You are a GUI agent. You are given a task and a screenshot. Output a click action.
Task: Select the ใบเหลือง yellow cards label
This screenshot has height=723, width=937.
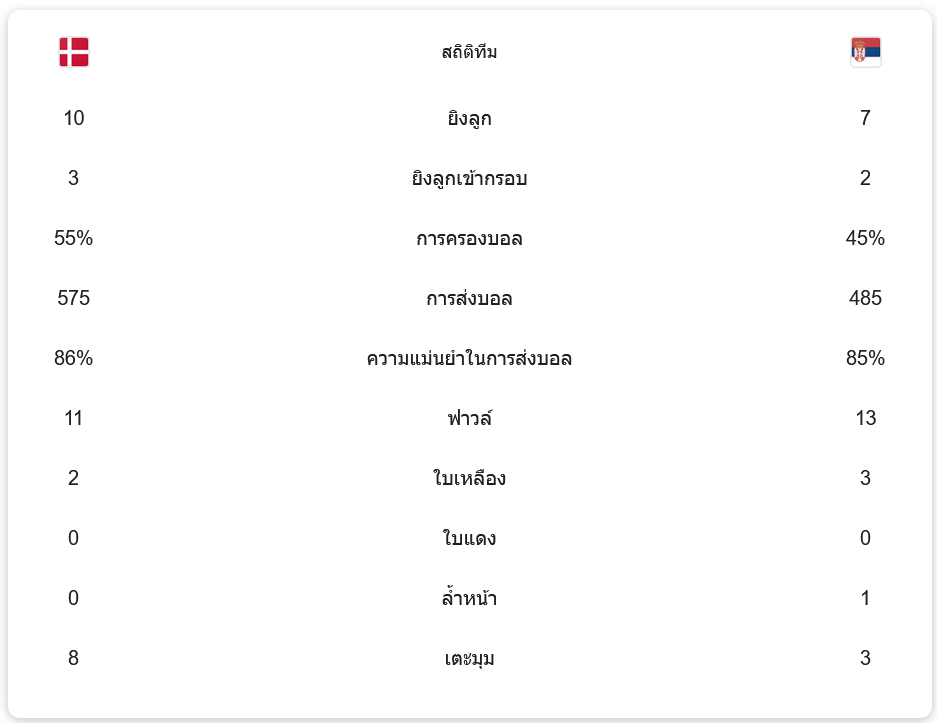469,479
